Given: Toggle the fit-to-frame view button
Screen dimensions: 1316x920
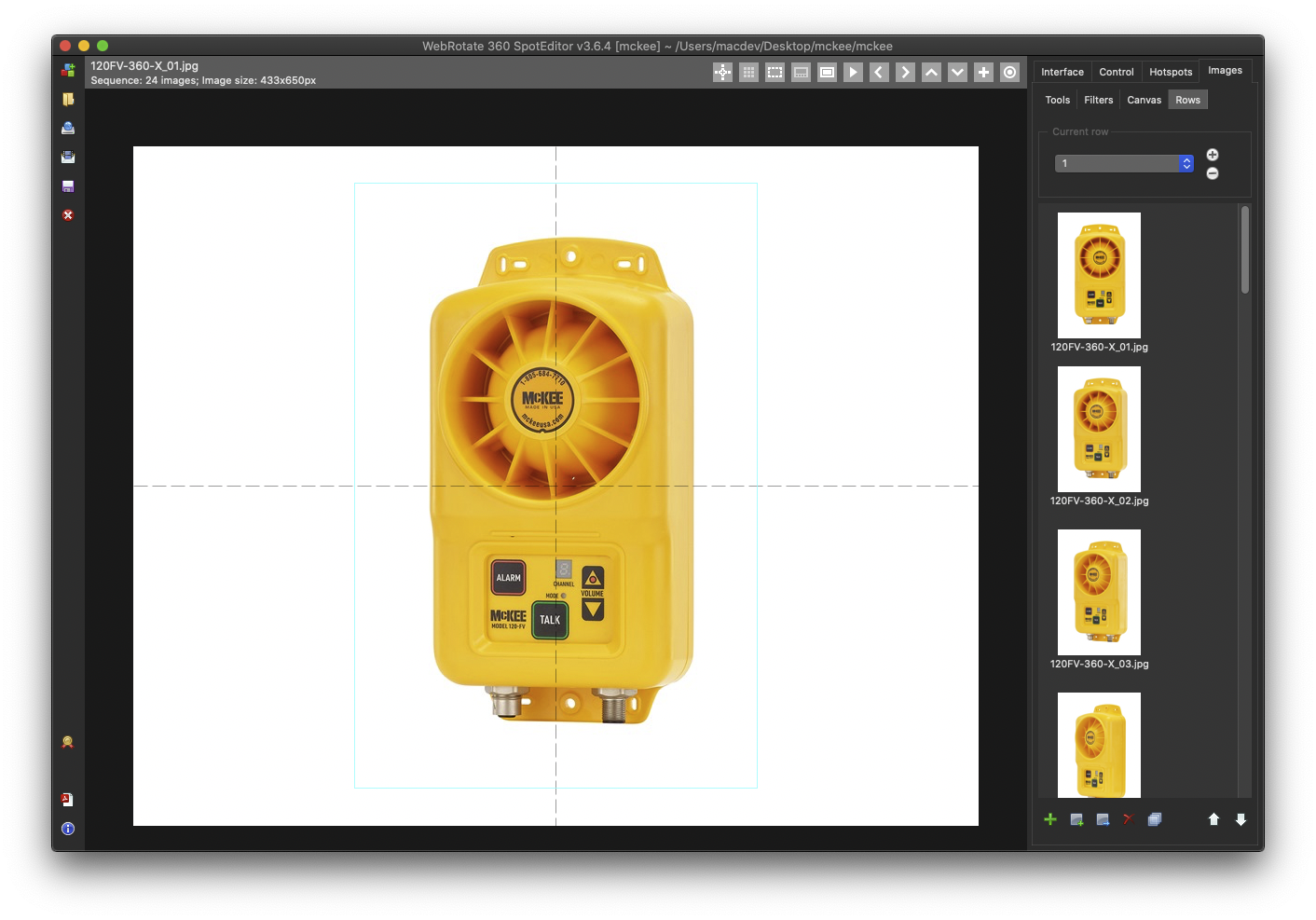Looking at the screenshot, I should [x=827, y=72].
